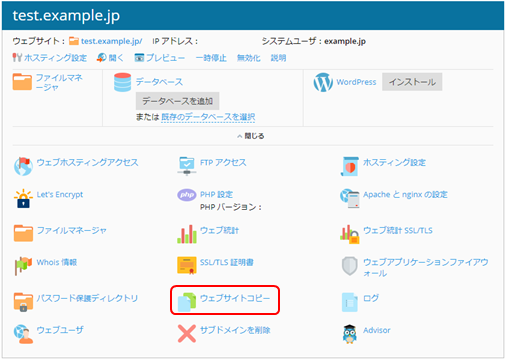Click the test.example.jp header title
Screen dimensions: 506x360
pyautogui.click(x=66, y=16)
